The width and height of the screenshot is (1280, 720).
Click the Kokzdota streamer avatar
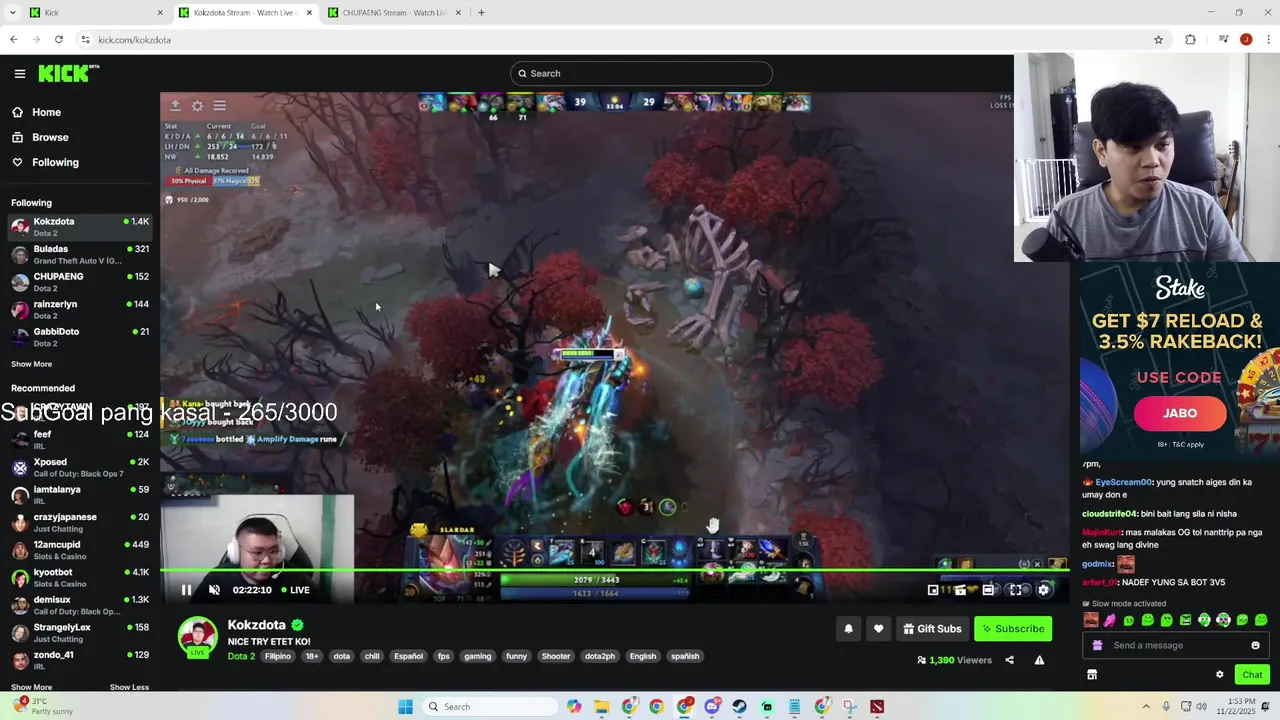198,635
